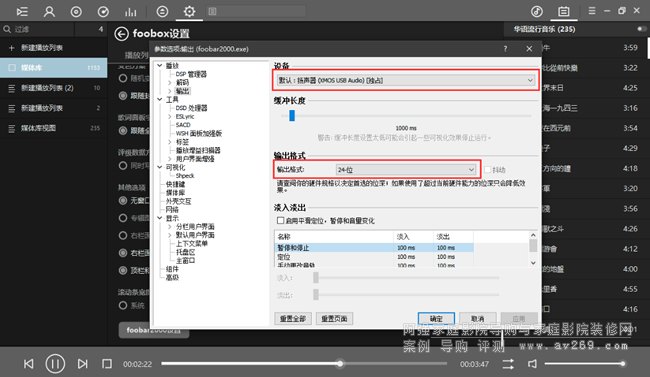
Task: Enable the 抖动 dither checkbox
Action: pos(488,169)
